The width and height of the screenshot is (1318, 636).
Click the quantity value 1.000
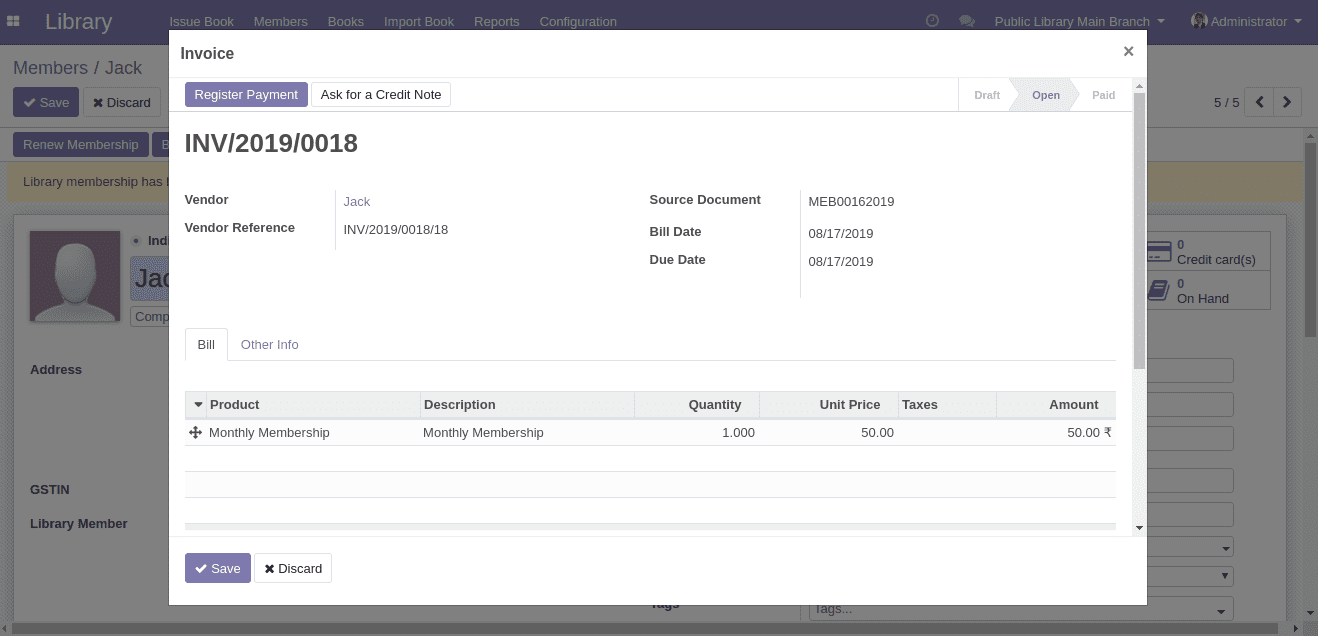(738, 433)
